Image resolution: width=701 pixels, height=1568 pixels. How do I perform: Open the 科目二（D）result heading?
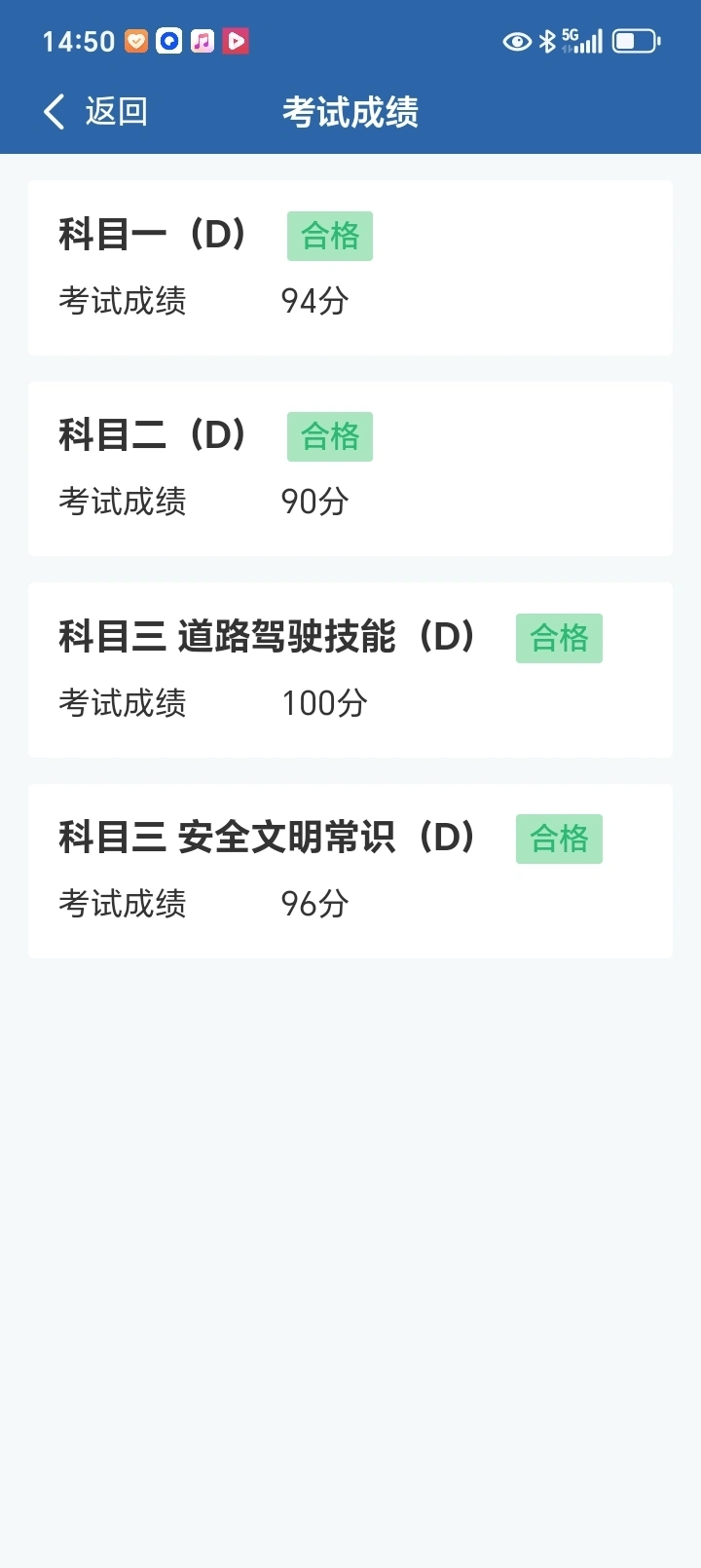[x=153, y=435]
